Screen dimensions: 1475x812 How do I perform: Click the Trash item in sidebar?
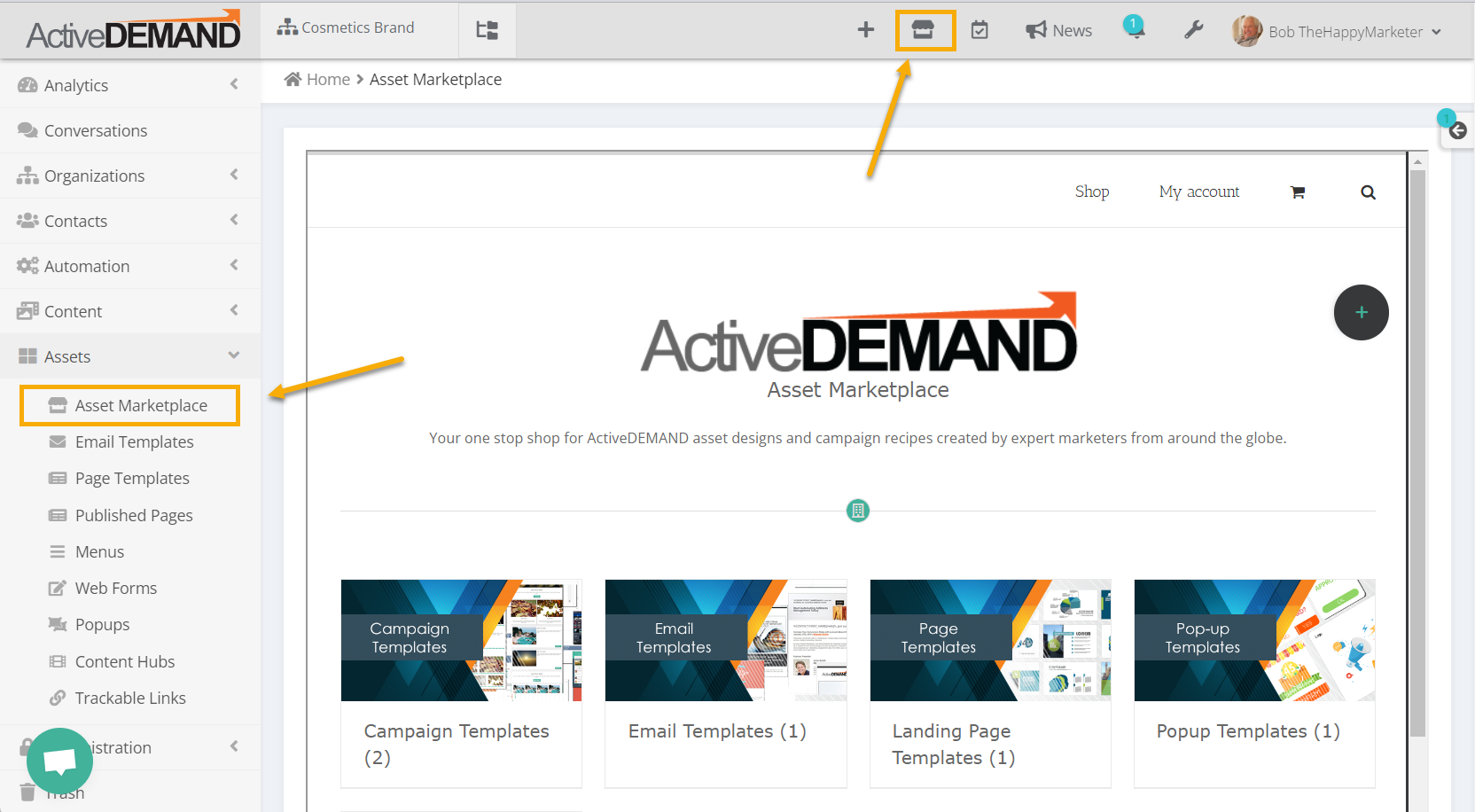(x=53, y=792)
